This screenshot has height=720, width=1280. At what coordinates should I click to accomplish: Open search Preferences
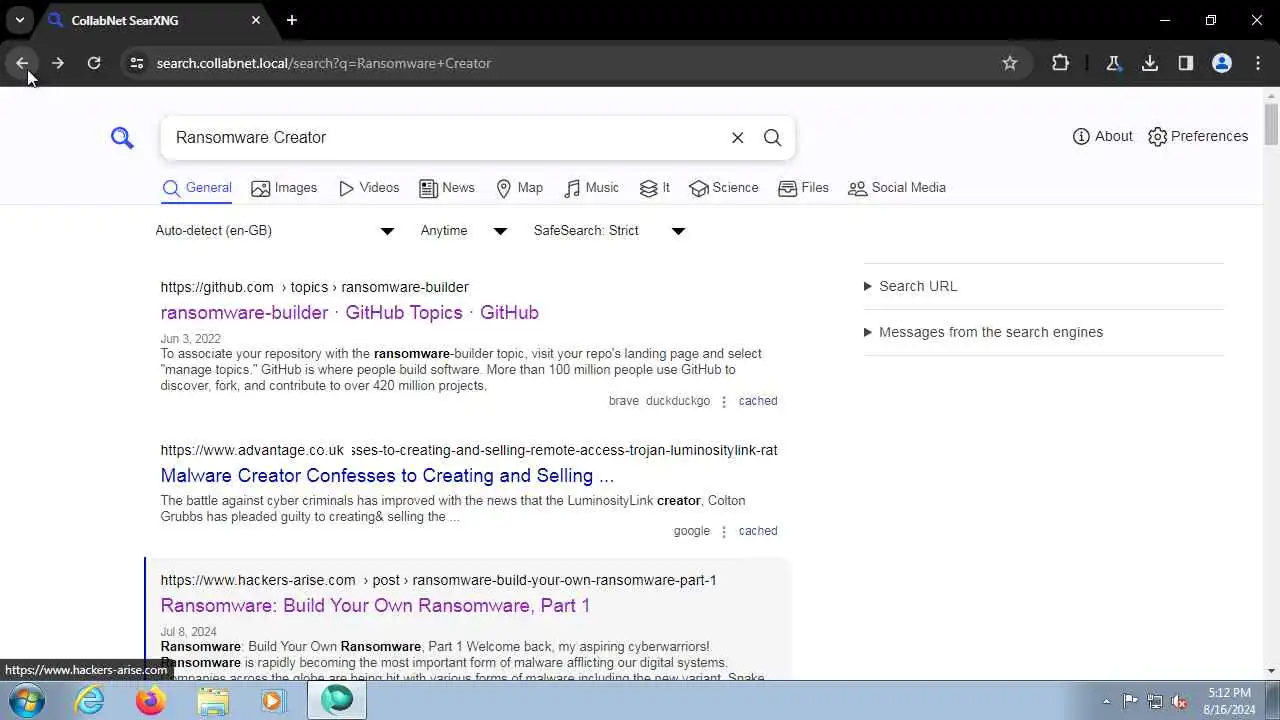1198,136
